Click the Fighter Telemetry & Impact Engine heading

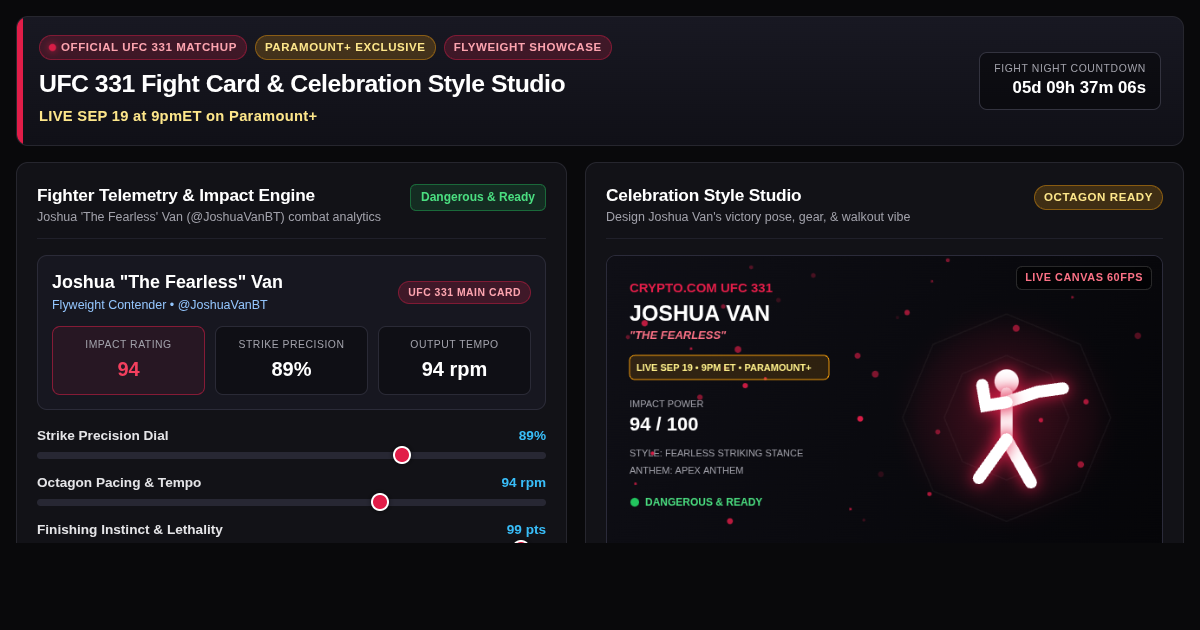point(176,196)
